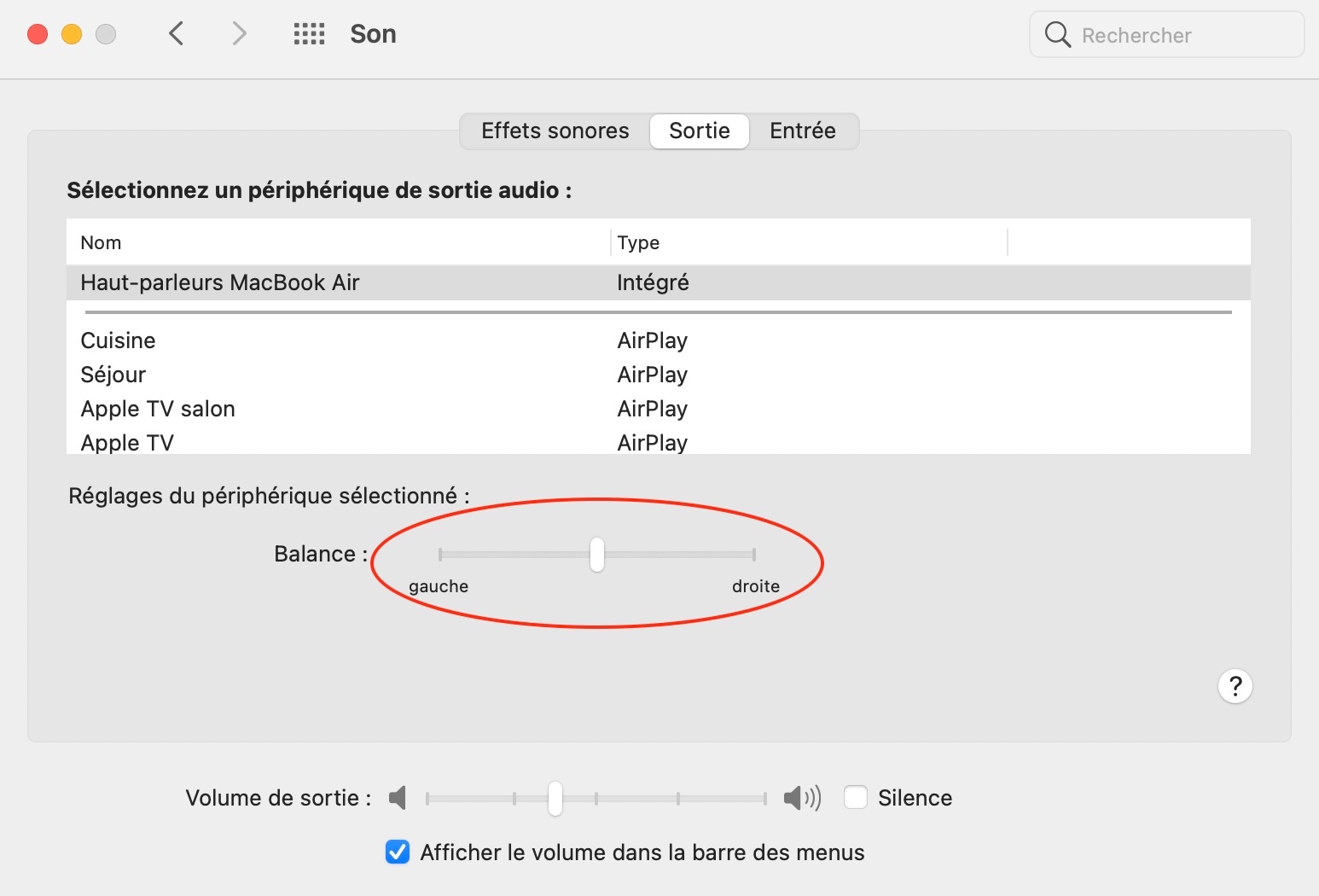Select Séjour AirPlay output
Image resolution: width=1319 pixels, height=896 pixels.
click(x=113, y=375)
